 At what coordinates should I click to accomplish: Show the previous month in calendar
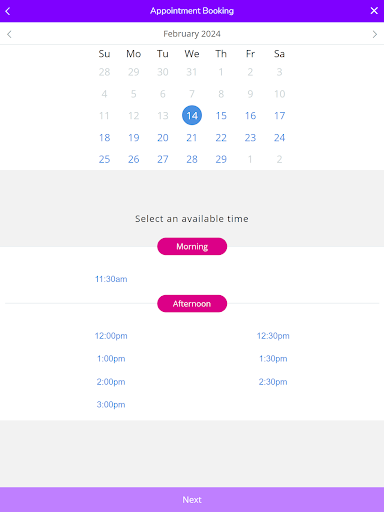pyautogui.click(x=9, y=34)
